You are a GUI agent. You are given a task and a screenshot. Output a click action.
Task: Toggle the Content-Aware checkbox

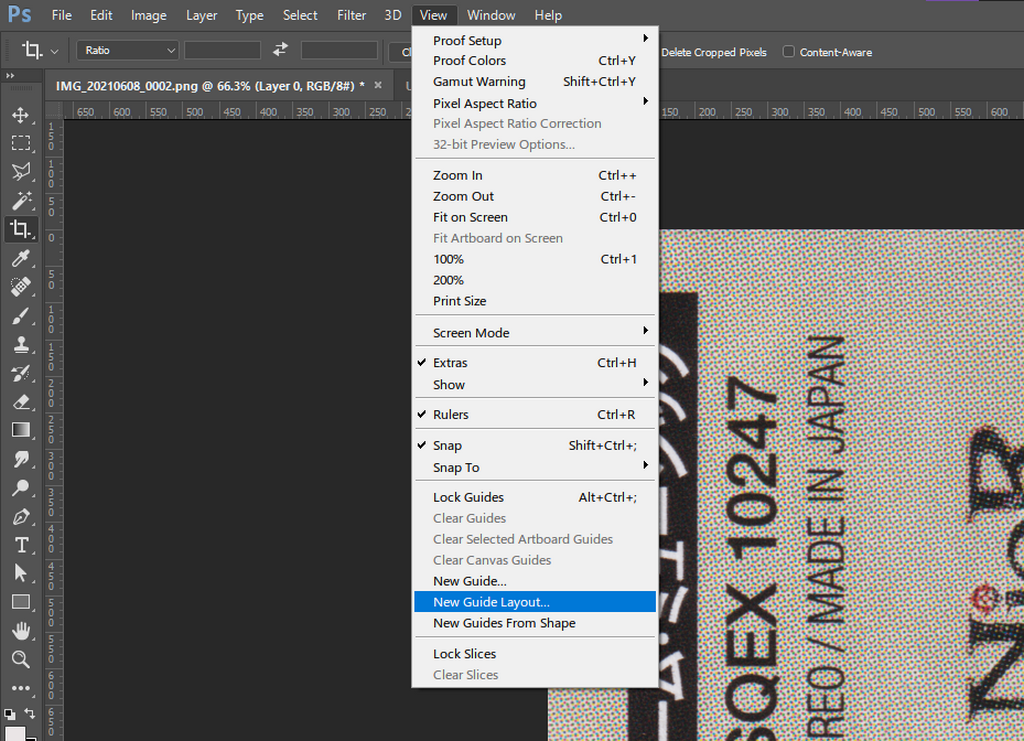click(x=789, y=52)
